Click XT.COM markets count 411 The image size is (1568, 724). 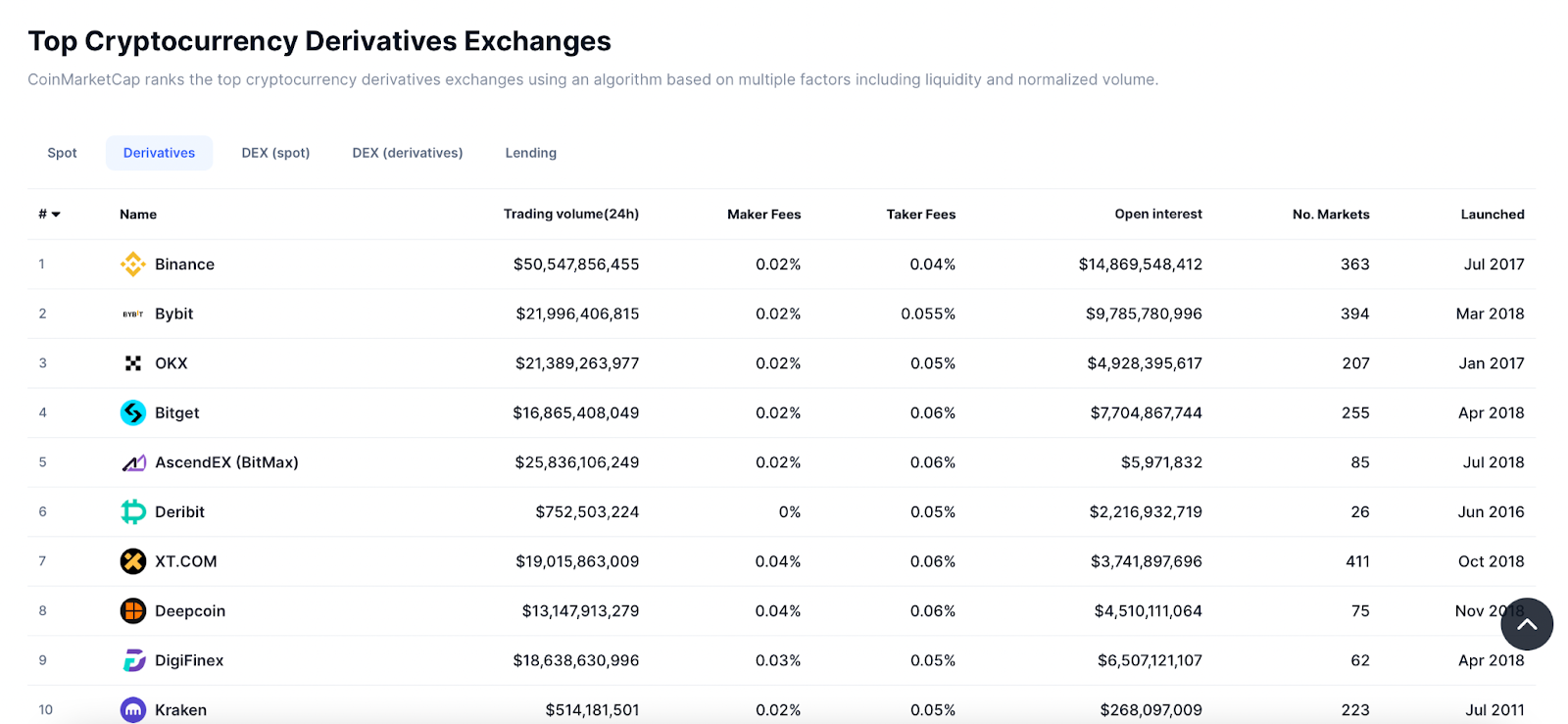coord(1357,561)
